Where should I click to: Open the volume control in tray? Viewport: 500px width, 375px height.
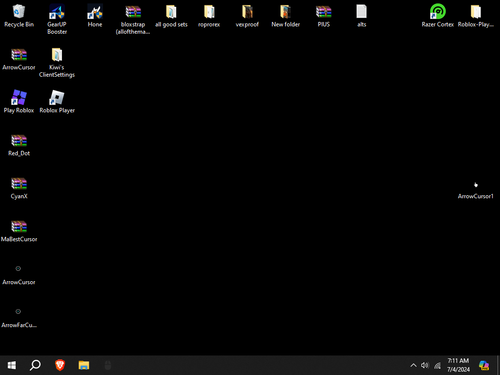pos(425,365)
